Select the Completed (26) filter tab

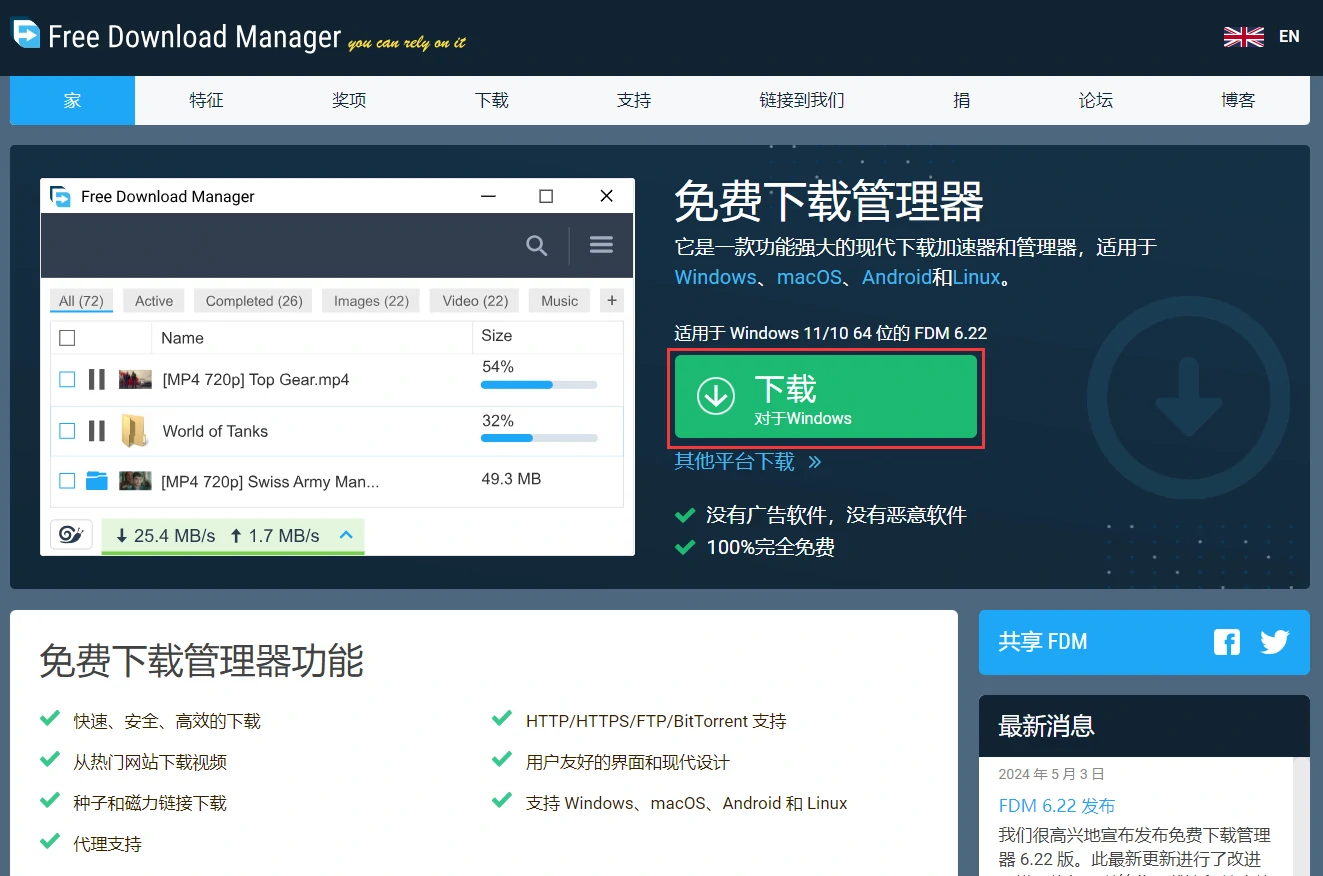pos(254,301)
